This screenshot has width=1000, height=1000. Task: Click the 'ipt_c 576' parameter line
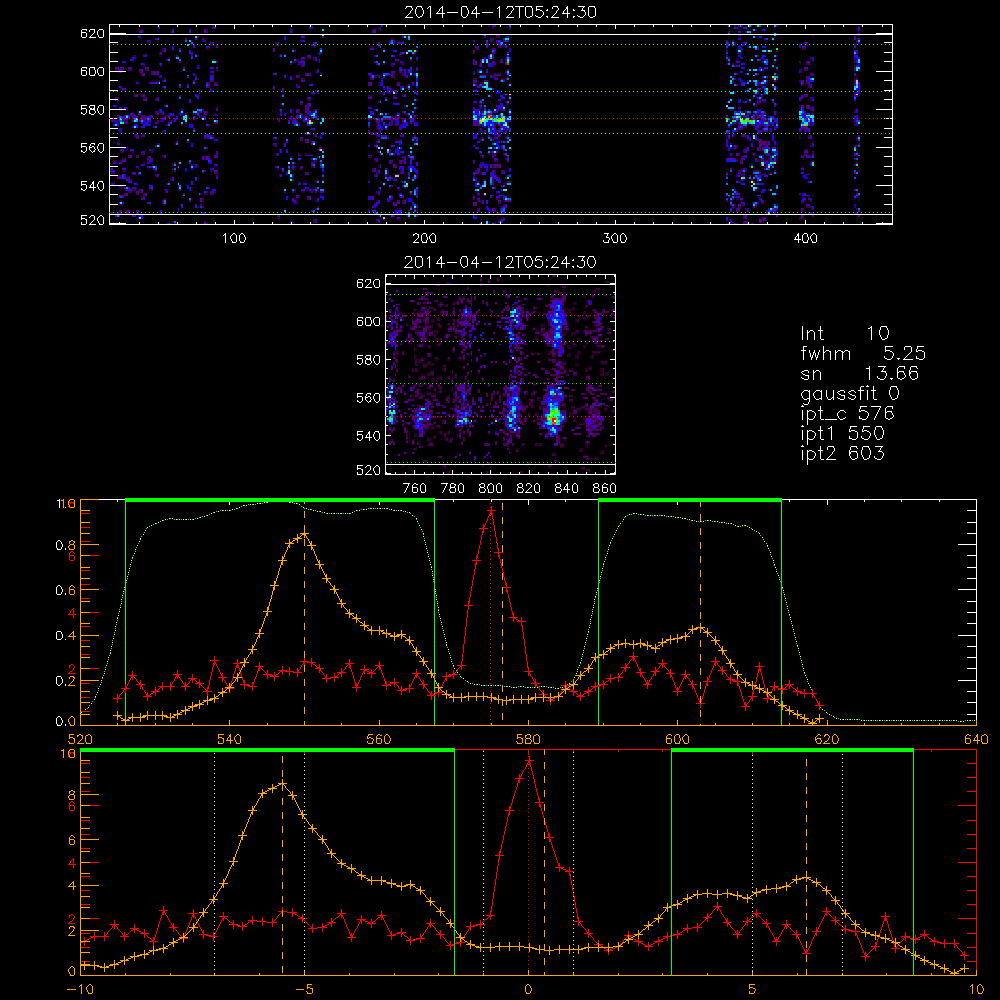[847, 414]
